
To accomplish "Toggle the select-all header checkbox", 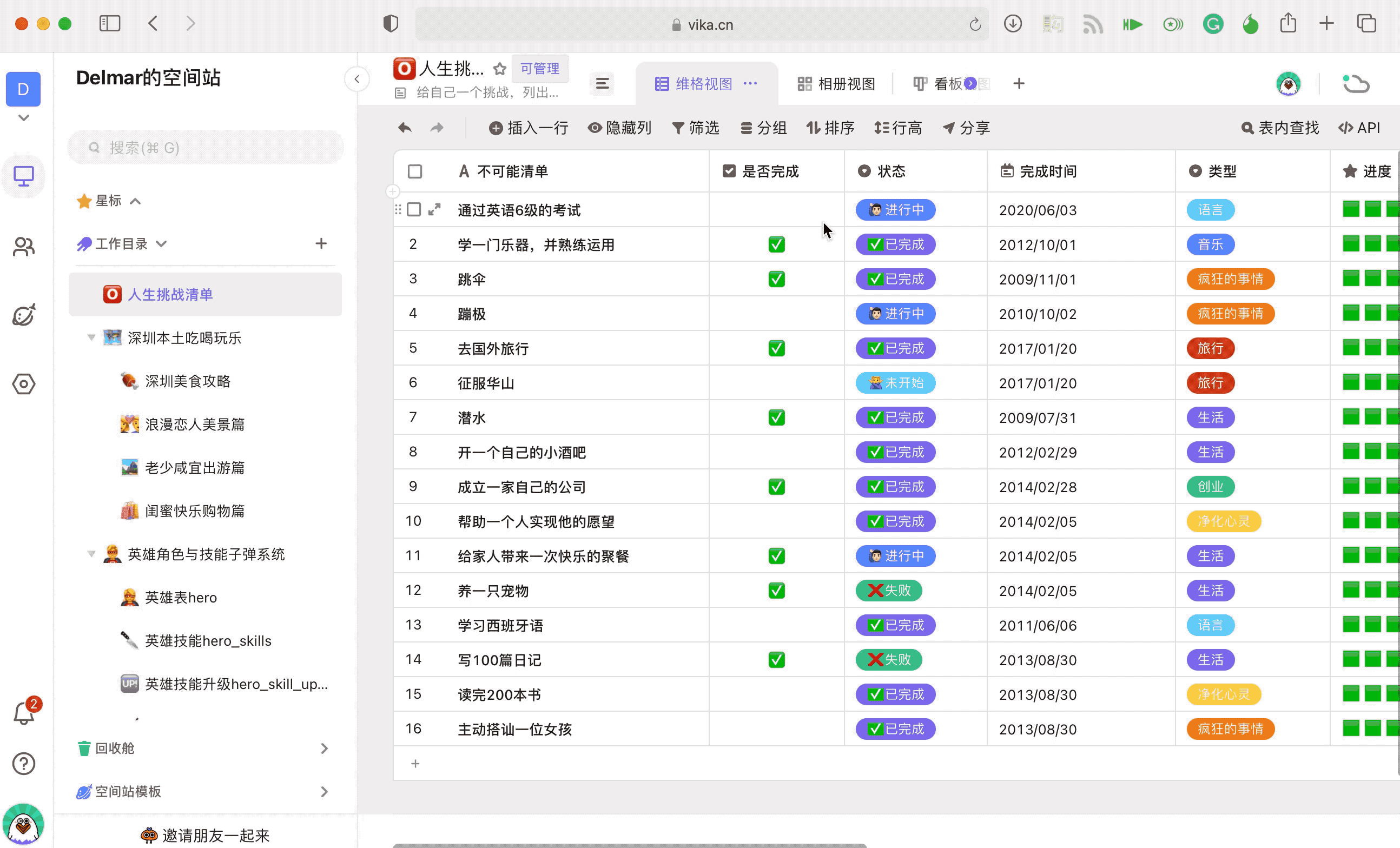I will pyautogui.click(x=415, y=171).
